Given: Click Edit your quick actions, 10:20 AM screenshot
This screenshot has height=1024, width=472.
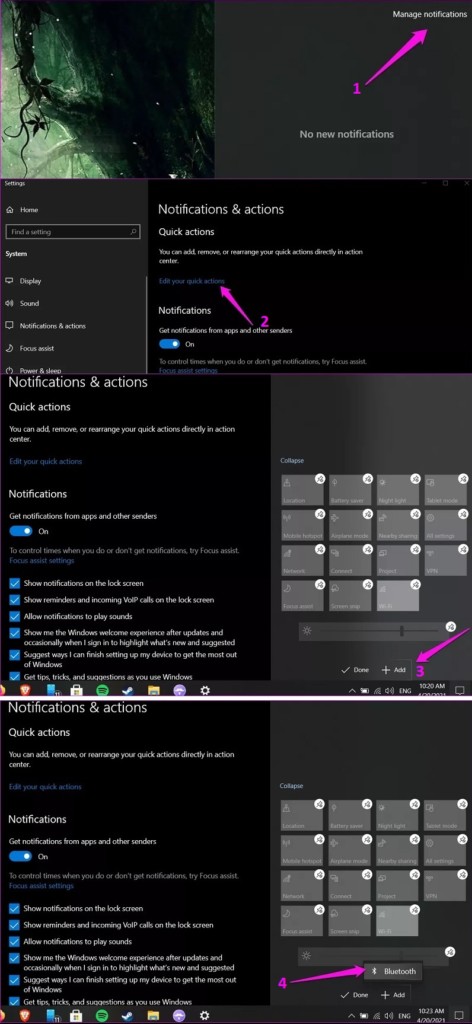Looking at the screenshot, I should [x=46, y=462].
